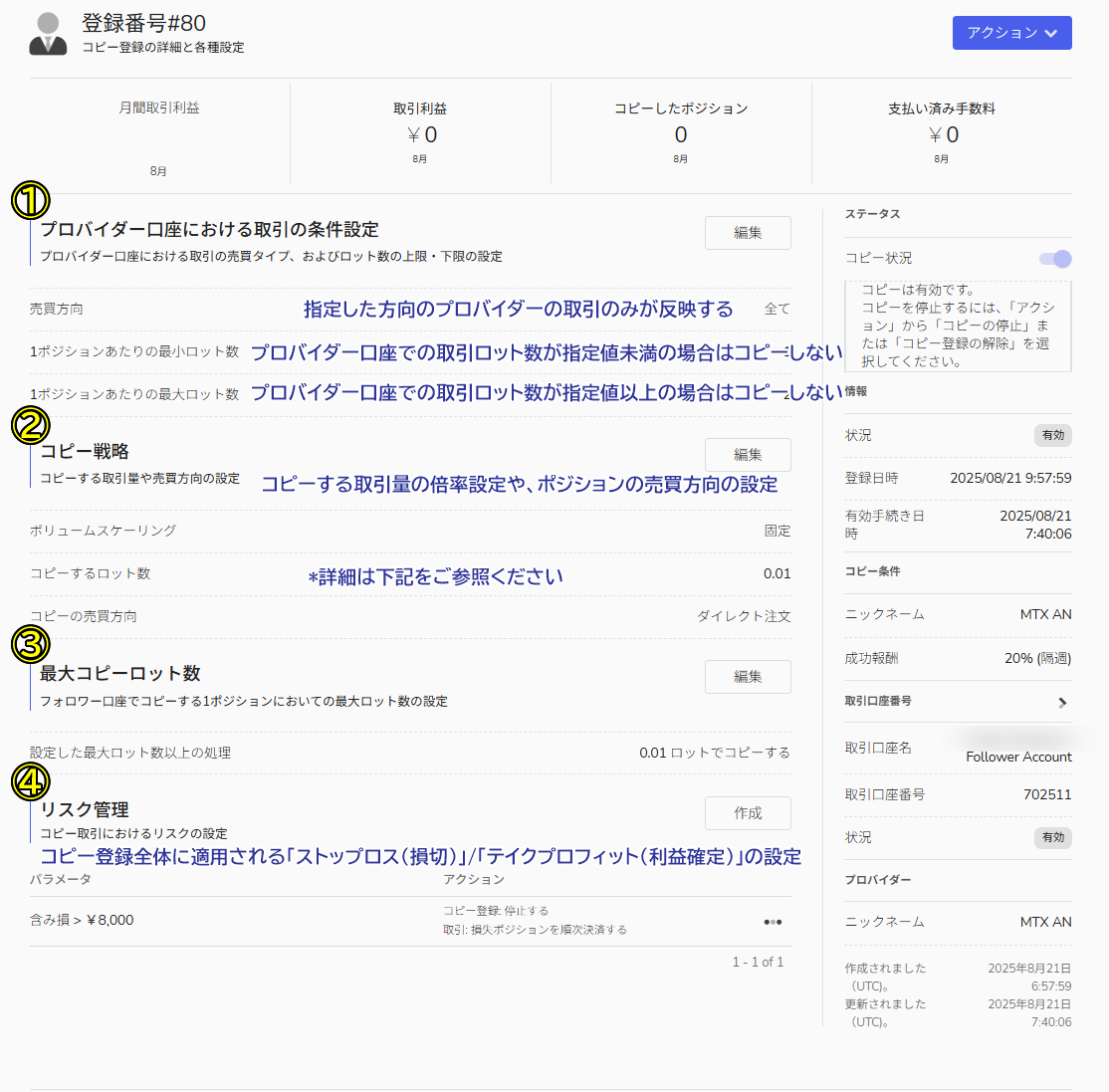
Task: Click yellow circled number 4 marker
Action: (x=30, y=781)
